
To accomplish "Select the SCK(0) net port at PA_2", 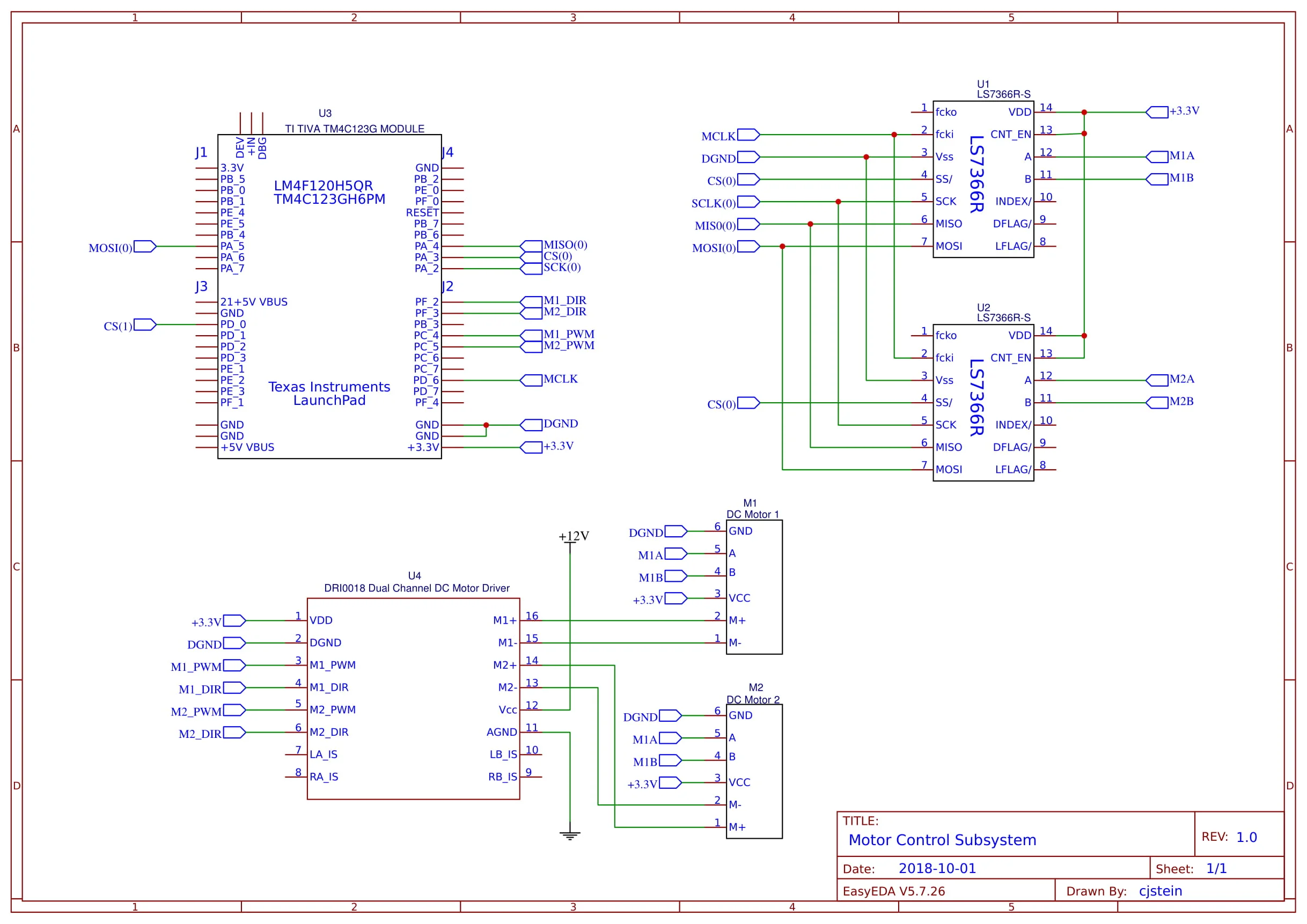I will (x=550, y=268).
